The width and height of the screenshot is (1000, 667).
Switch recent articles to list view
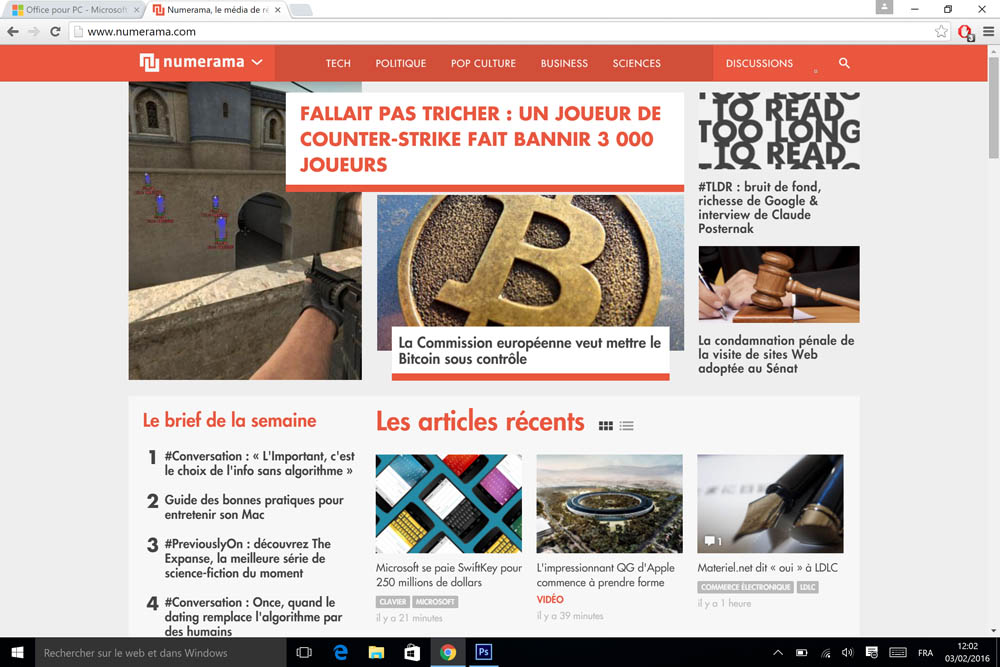(x=626, y=425)
